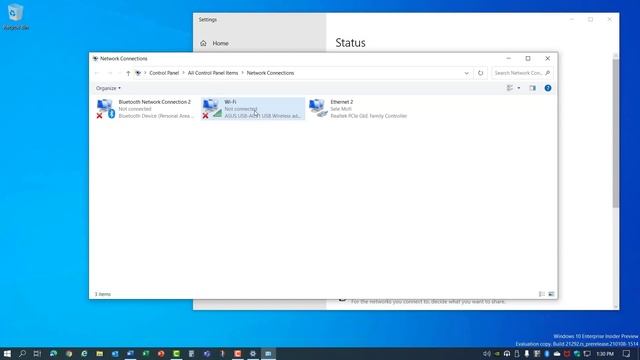Open the view options dropdown arrow
This screenshot has width=640, height=360.
(519, 88)
